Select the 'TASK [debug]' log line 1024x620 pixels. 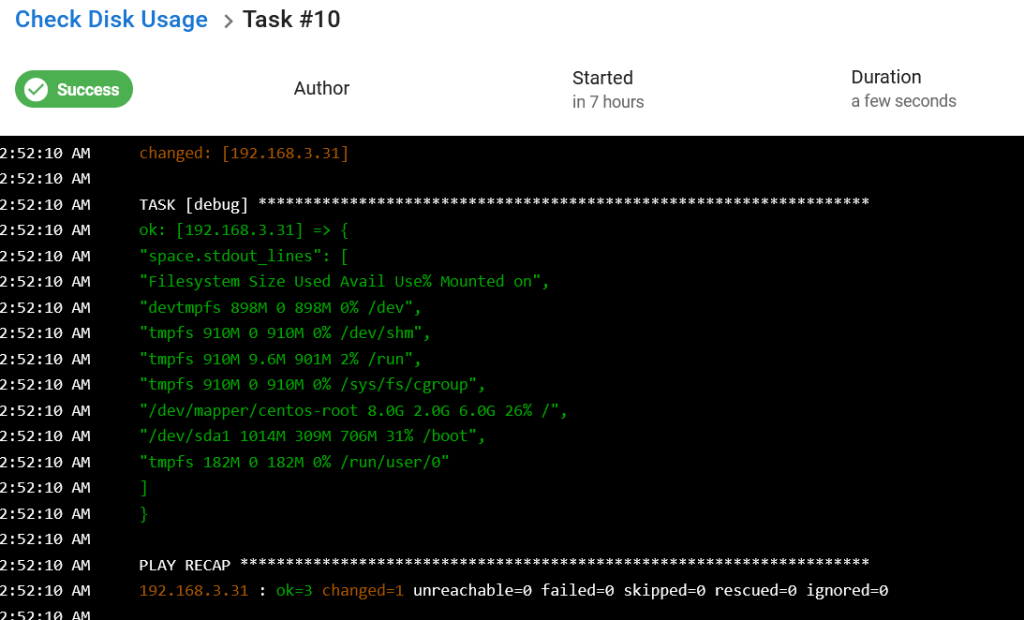pyautogui.click(x=504, y=204)
